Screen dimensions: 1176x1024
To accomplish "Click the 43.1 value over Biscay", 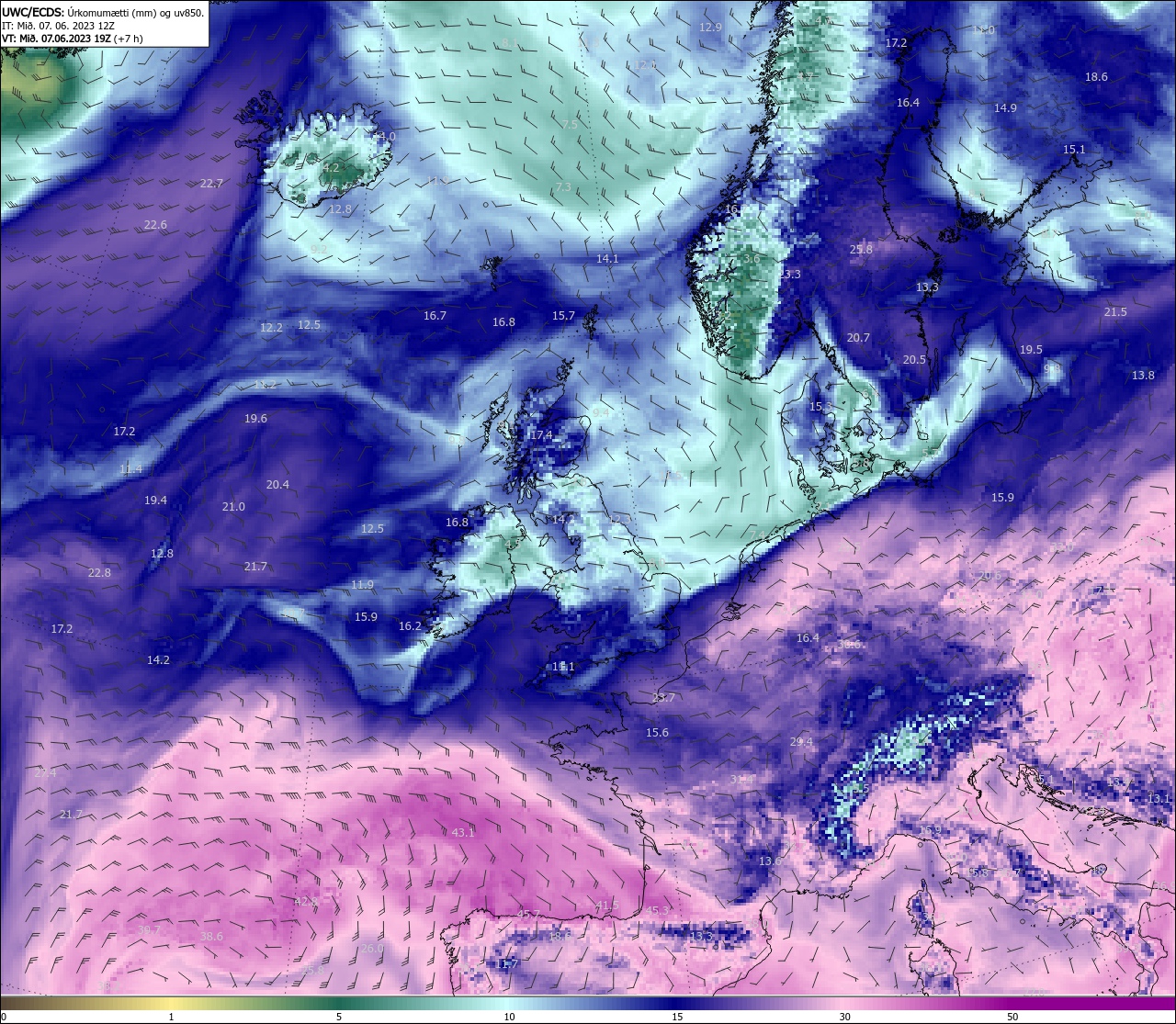I will [x=463, y=833].
